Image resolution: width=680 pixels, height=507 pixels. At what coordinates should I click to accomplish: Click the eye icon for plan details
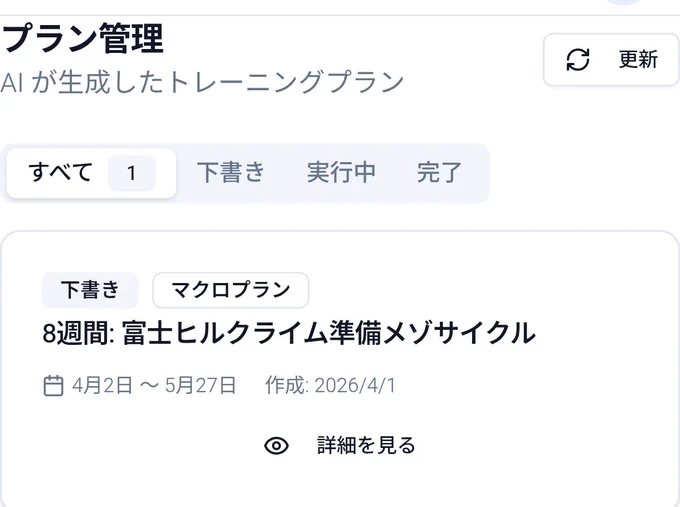276,445
